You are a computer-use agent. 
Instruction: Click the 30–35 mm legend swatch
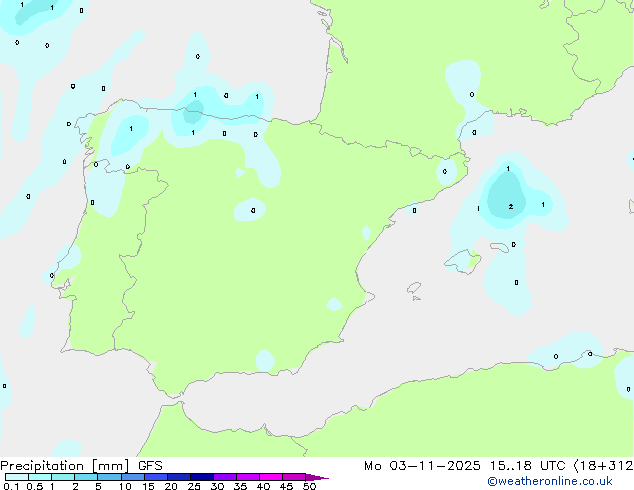(224, 477)
